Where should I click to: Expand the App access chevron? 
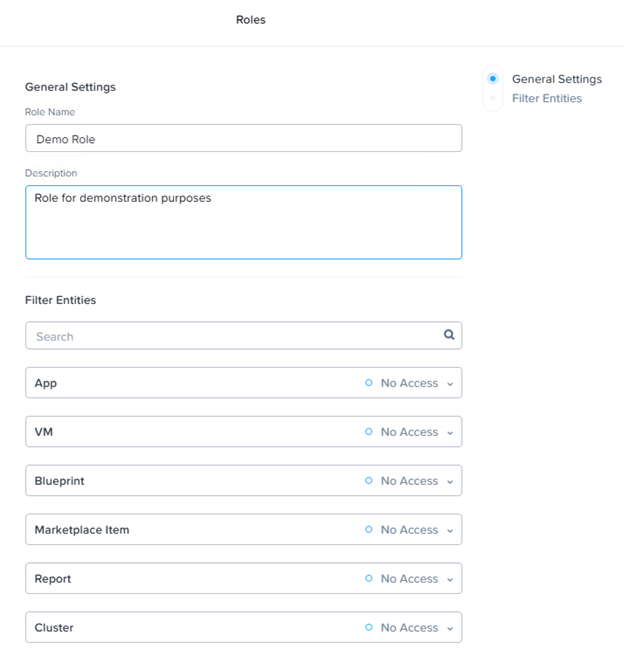tap(450, 384)
